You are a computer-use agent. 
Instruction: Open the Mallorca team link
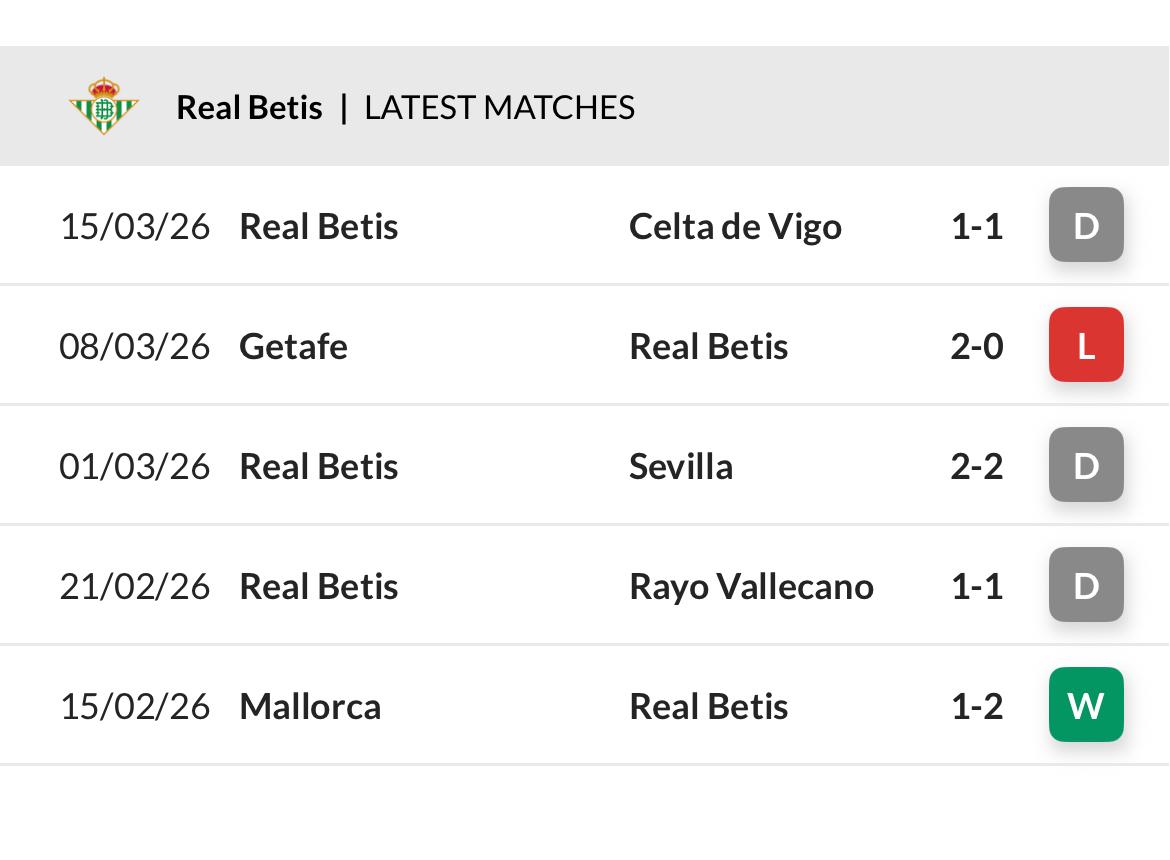[310, 707]
